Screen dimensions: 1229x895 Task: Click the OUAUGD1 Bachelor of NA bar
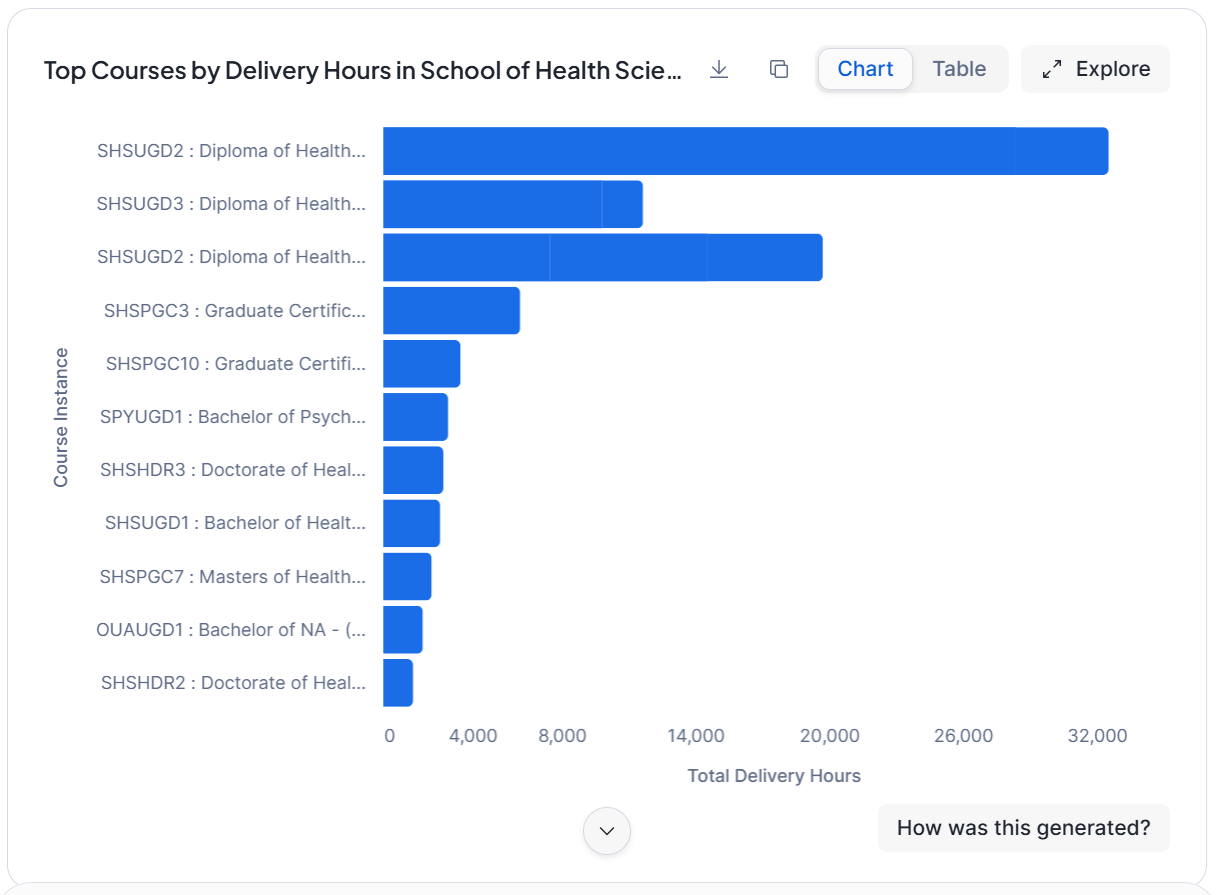[402, 630]
